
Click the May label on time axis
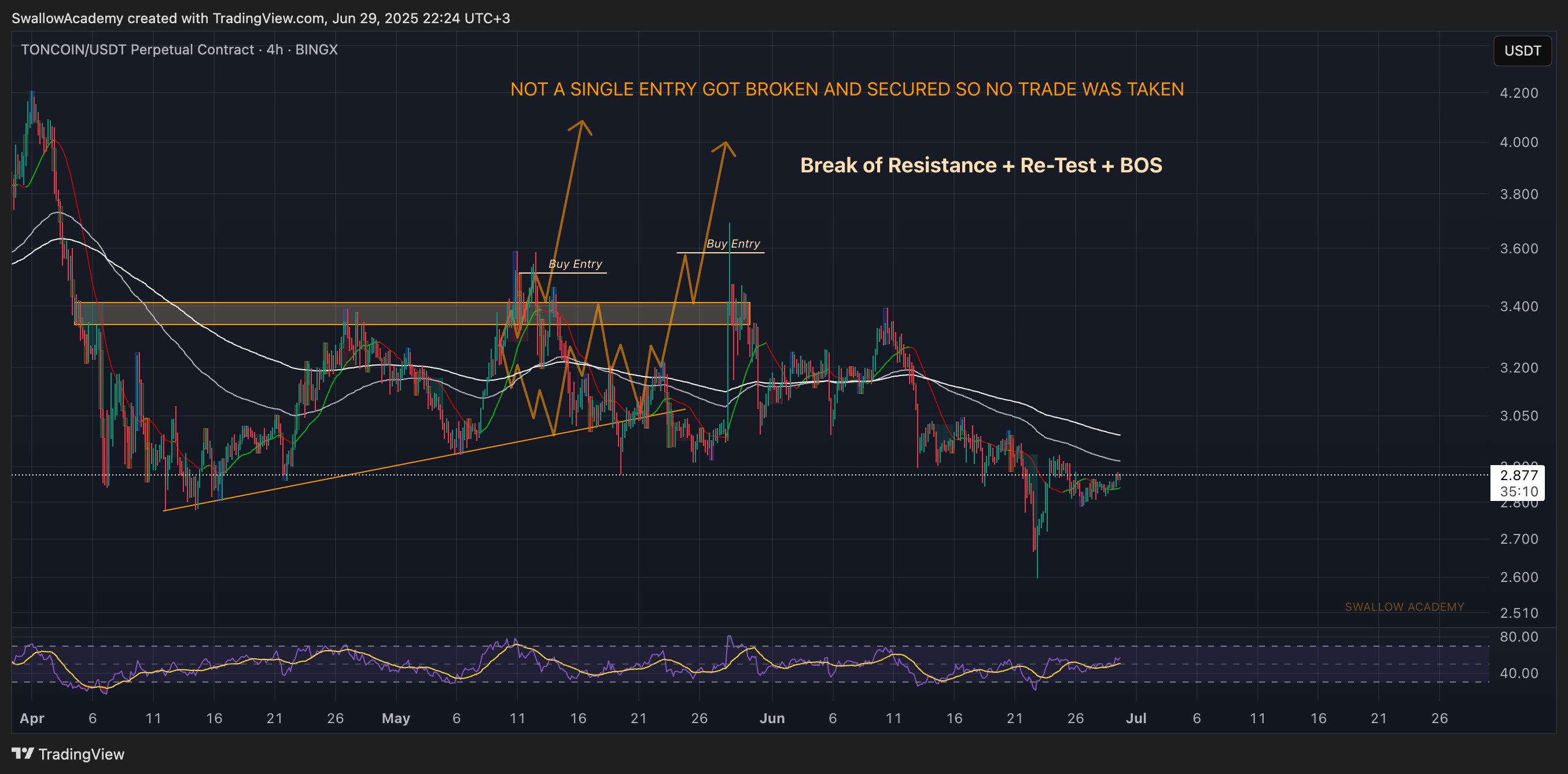click(x=396, y=718)
